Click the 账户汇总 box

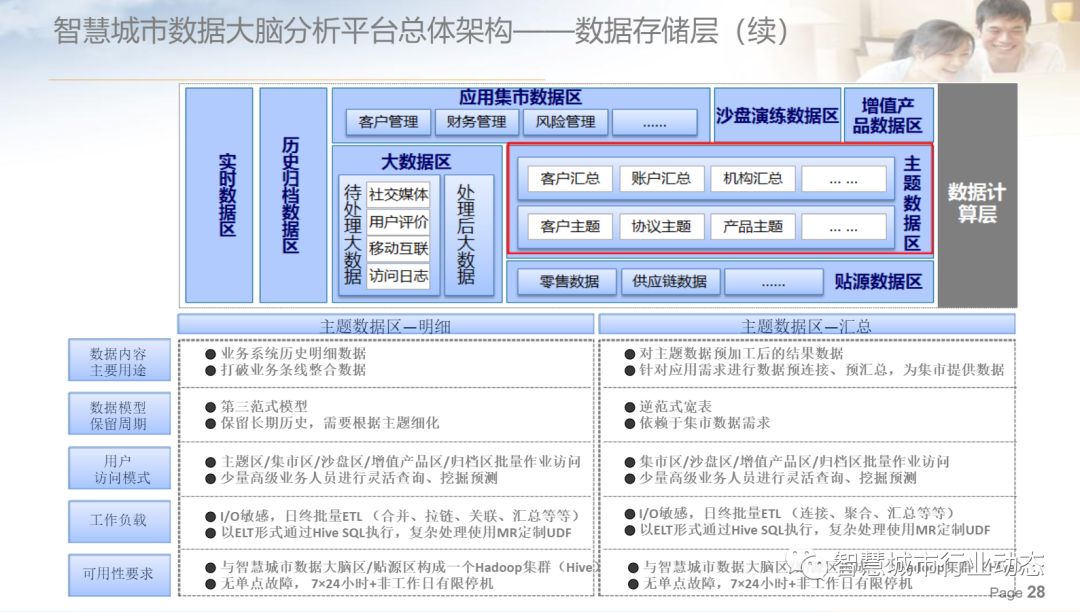[661, 179]
